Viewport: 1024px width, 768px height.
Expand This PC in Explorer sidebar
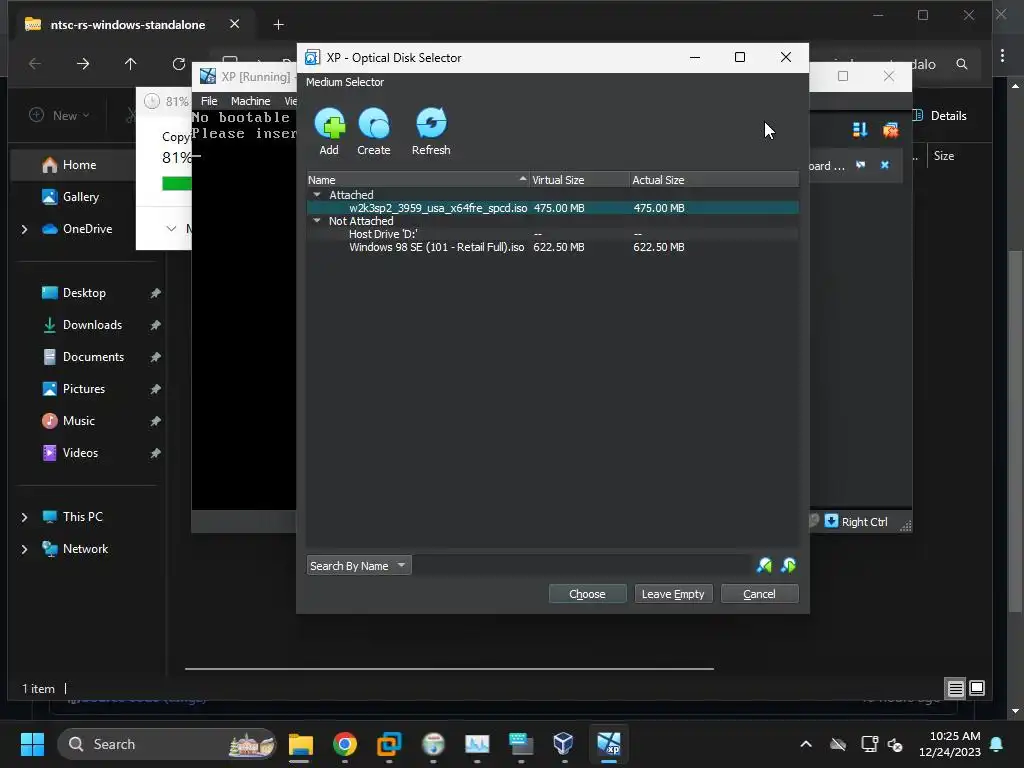pos(24,517)
